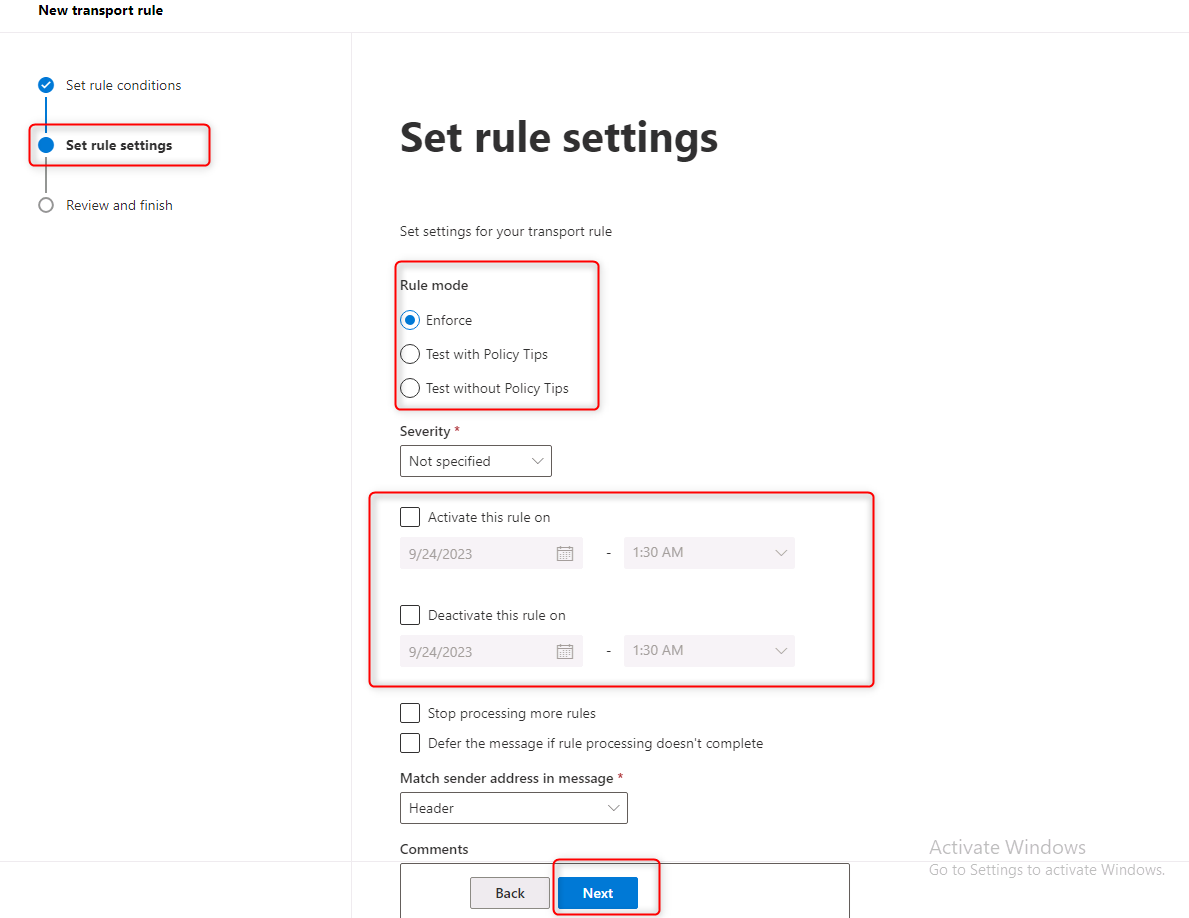Click the Review and finish step circle

coord(46,205)
